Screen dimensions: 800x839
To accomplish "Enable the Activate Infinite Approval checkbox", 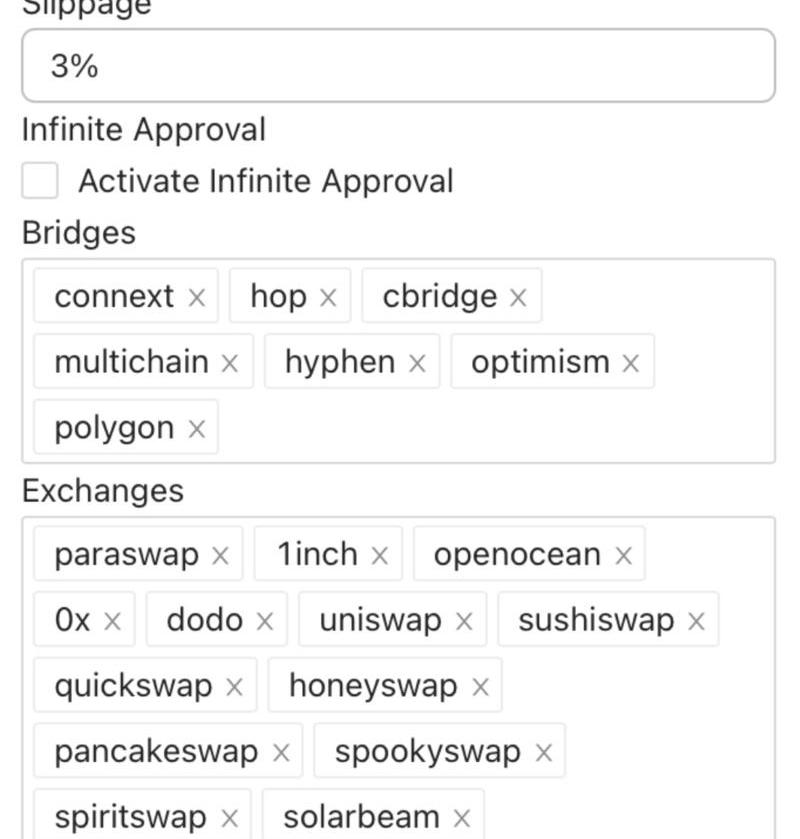I will click(40, 181).
